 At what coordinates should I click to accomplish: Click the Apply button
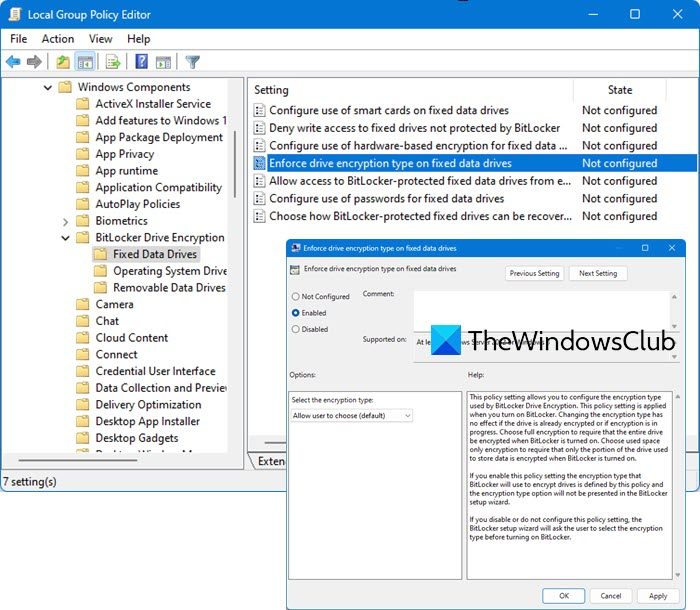coord(658,596)
